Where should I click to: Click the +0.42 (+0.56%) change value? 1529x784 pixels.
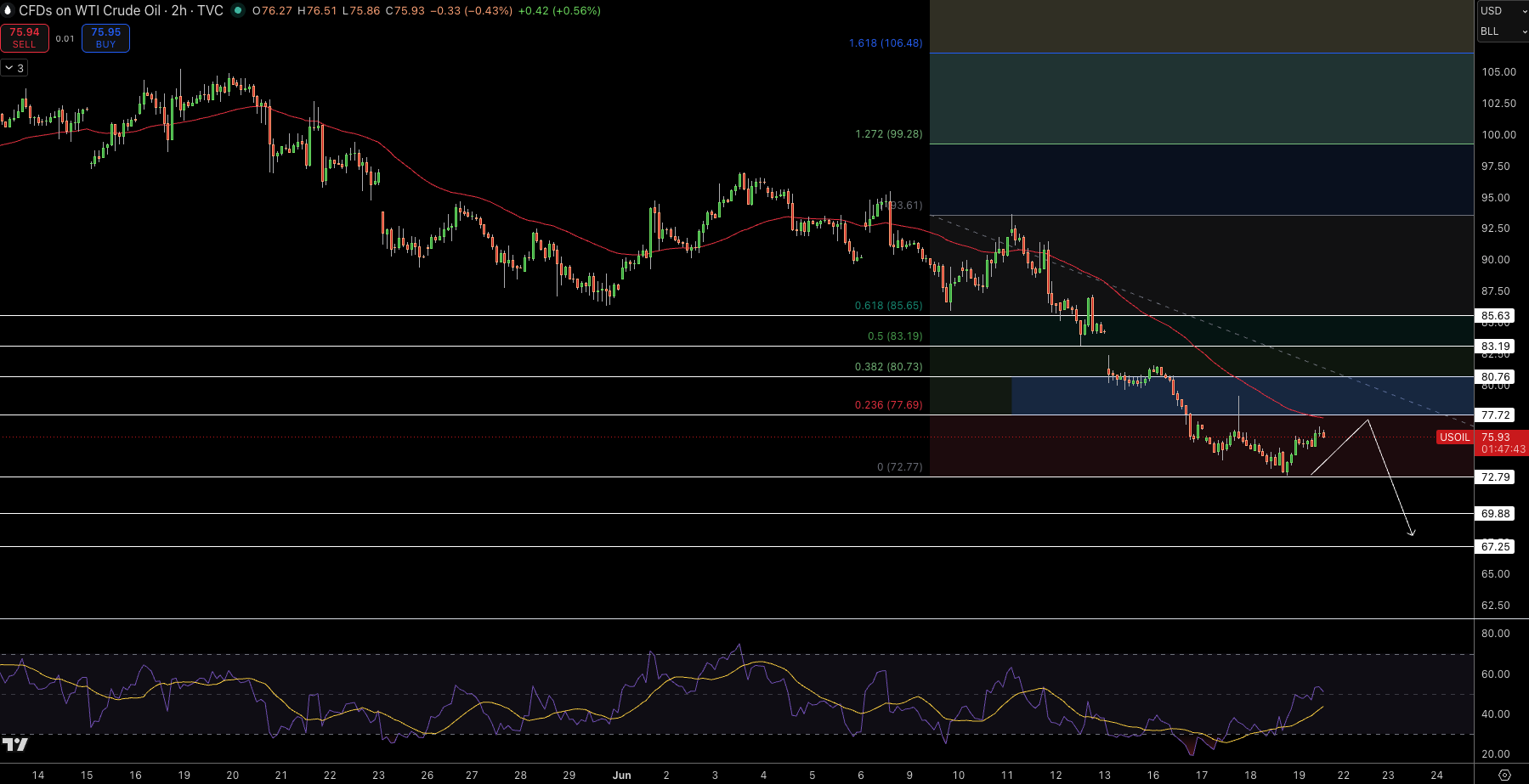pyautogui.click(x=559, y=11)
